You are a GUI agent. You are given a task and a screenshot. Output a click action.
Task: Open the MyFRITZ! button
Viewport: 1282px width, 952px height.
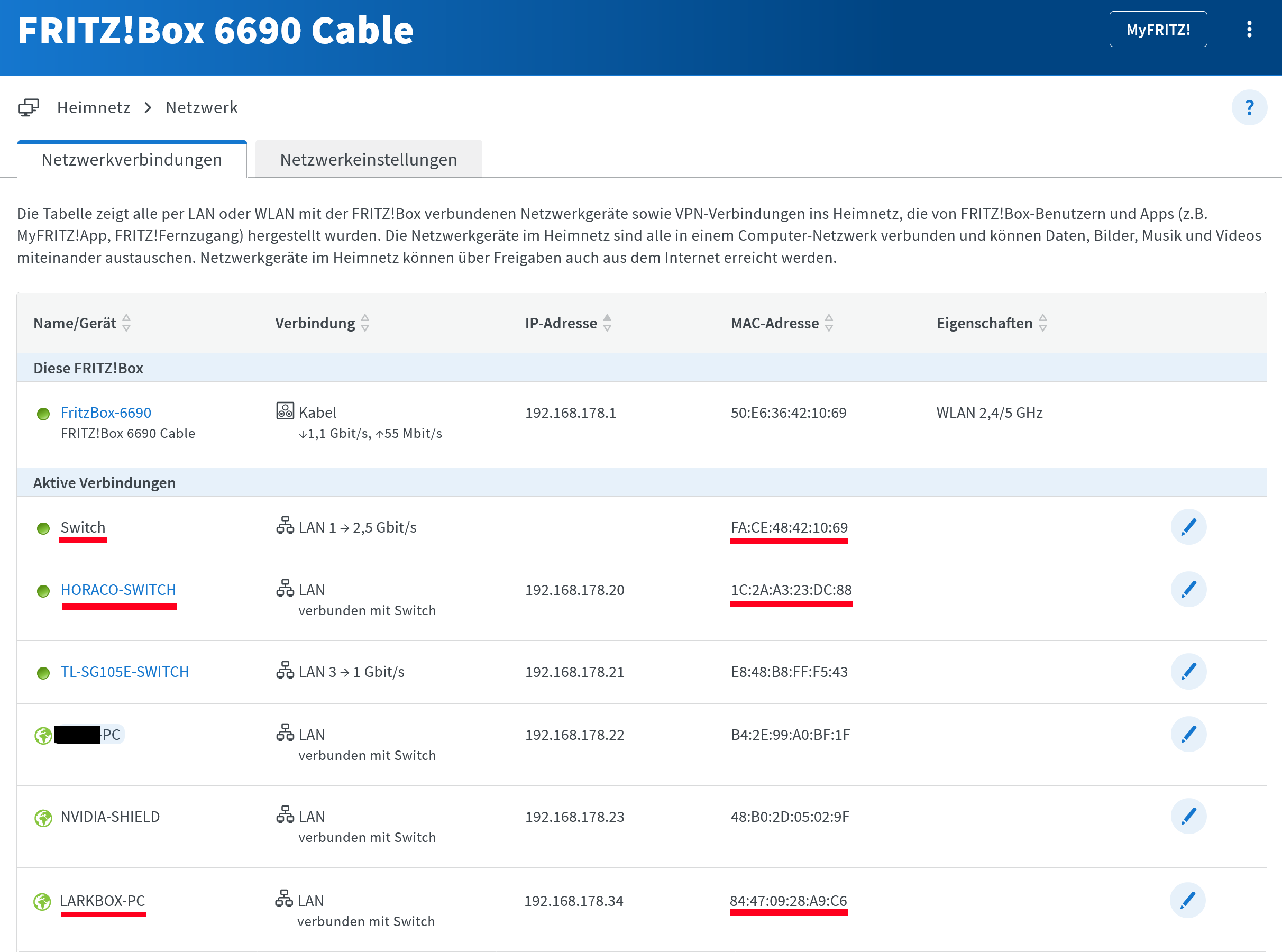tap(1158, 30)
